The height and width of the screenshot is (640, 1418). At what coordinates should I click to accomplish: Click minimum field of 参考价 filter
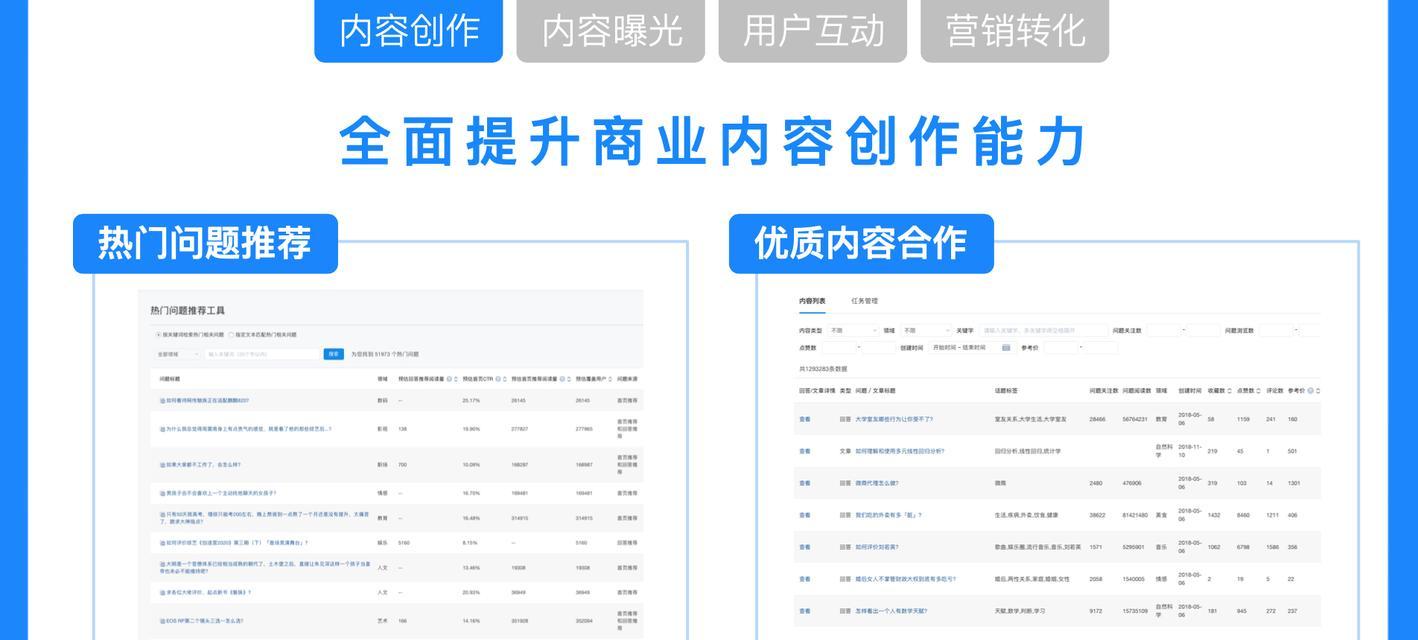(1061, 348)
